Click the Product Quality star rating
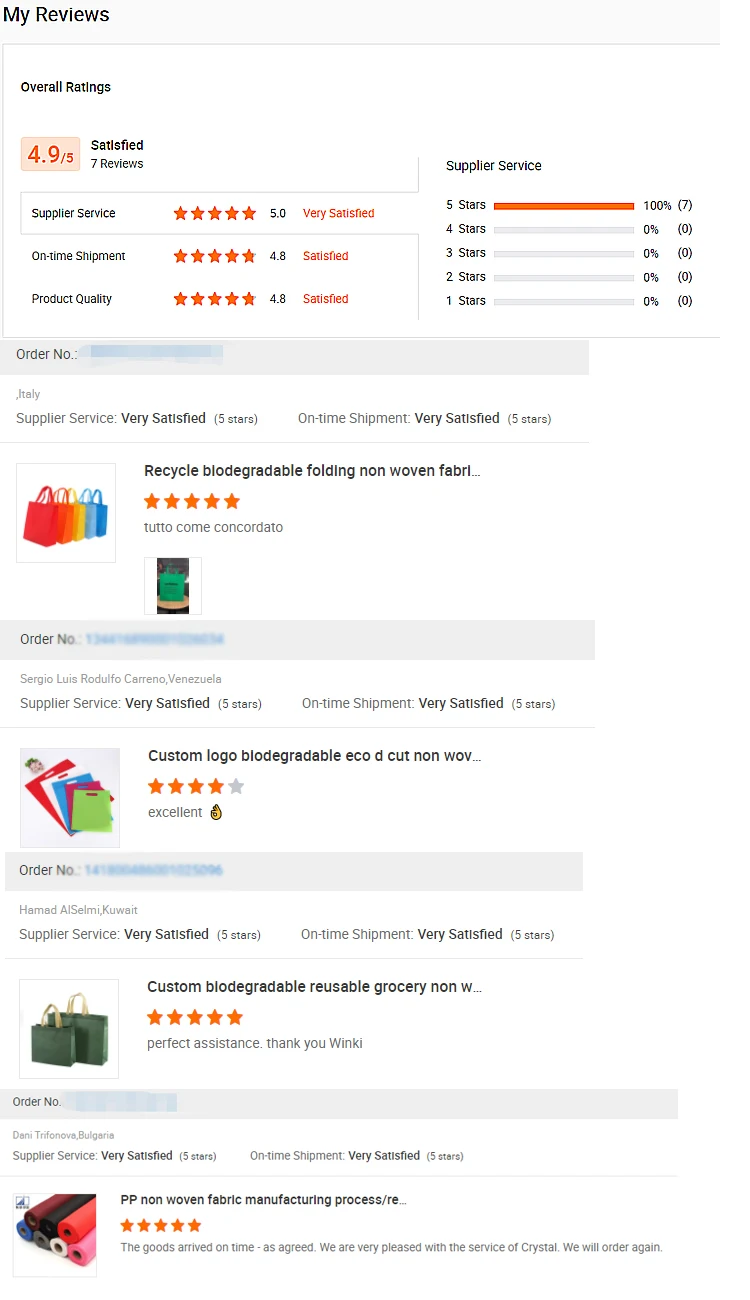Viewport: 750px width, 1300px height. (x=214, y=299)
